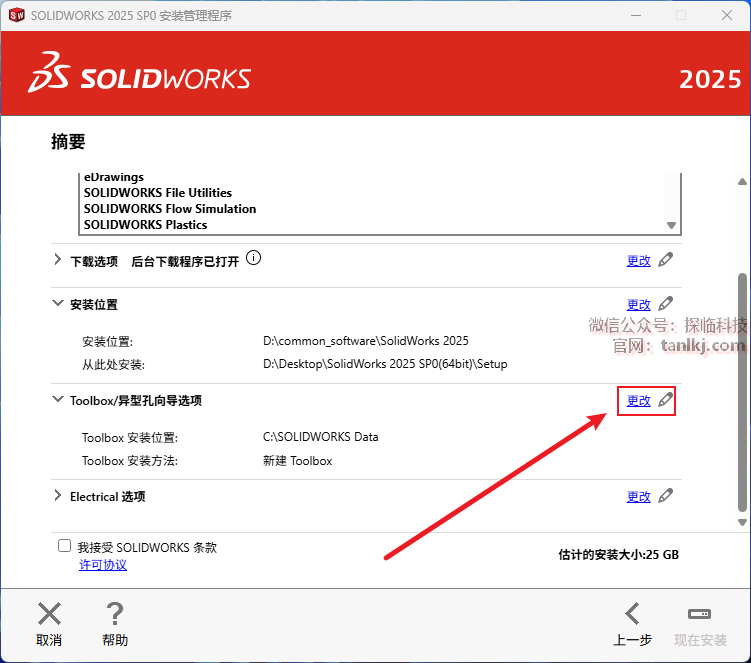Viewport: 751px width, 663px height.
Task: Click the source path ending in \Setup
Action: [x=385, y=364]
